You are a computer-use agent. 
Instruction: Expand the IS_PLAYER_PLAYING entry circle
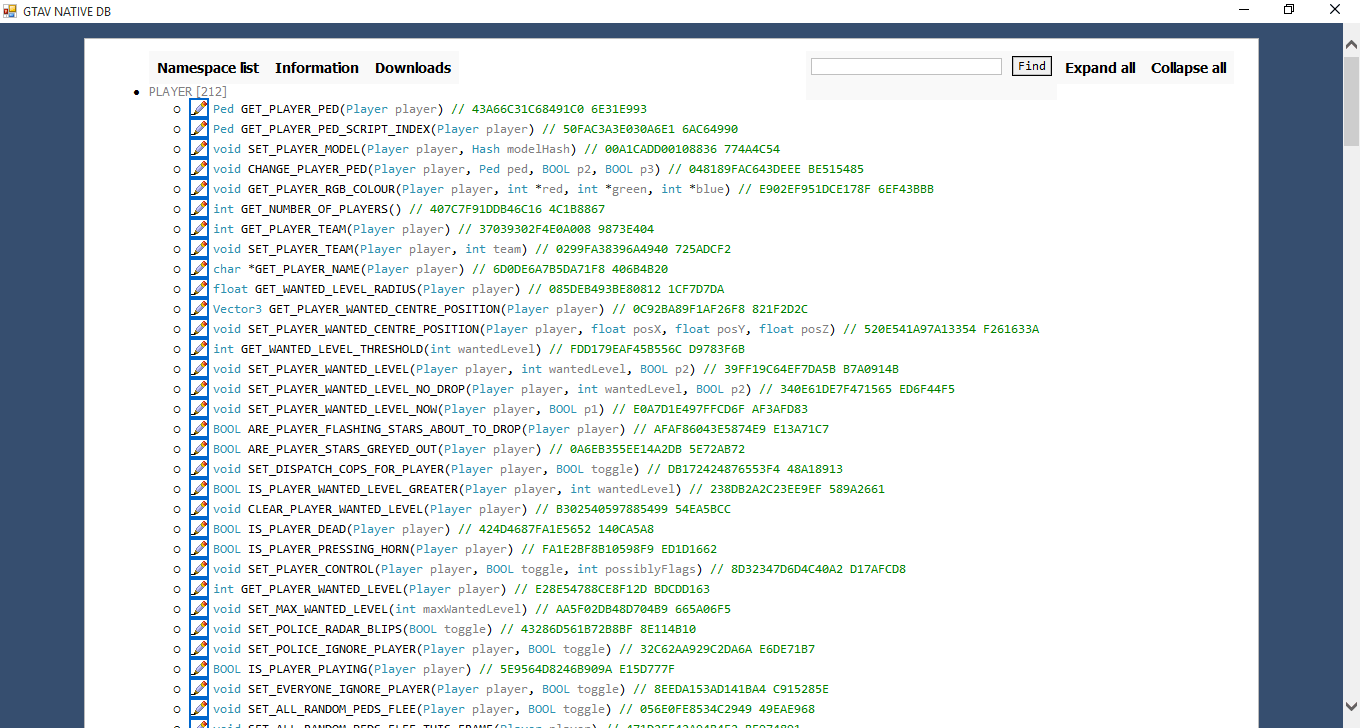click(176, 669)
